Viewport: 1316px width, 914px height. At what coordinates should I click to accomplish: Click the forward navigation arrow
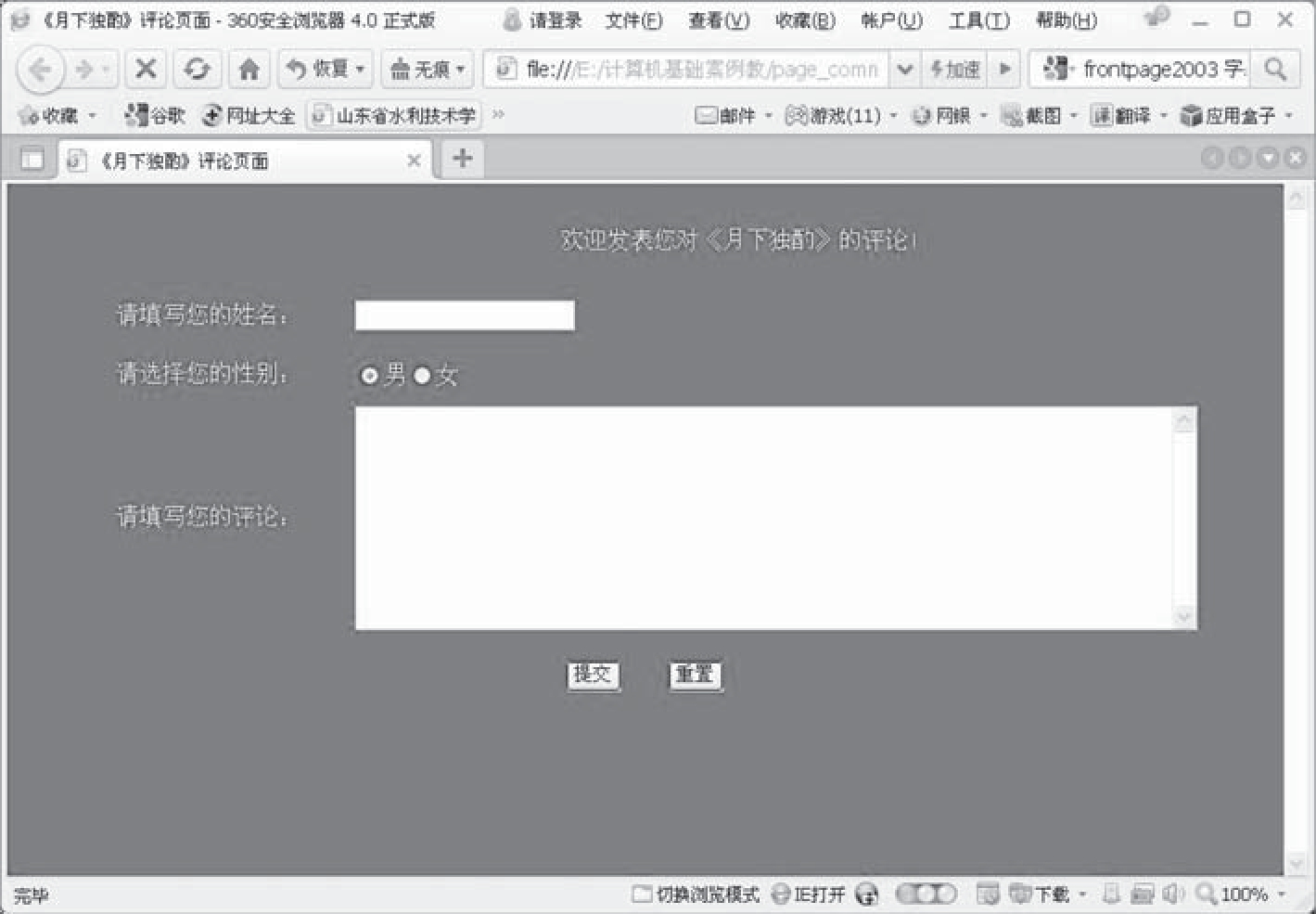[x=83, y=70]
